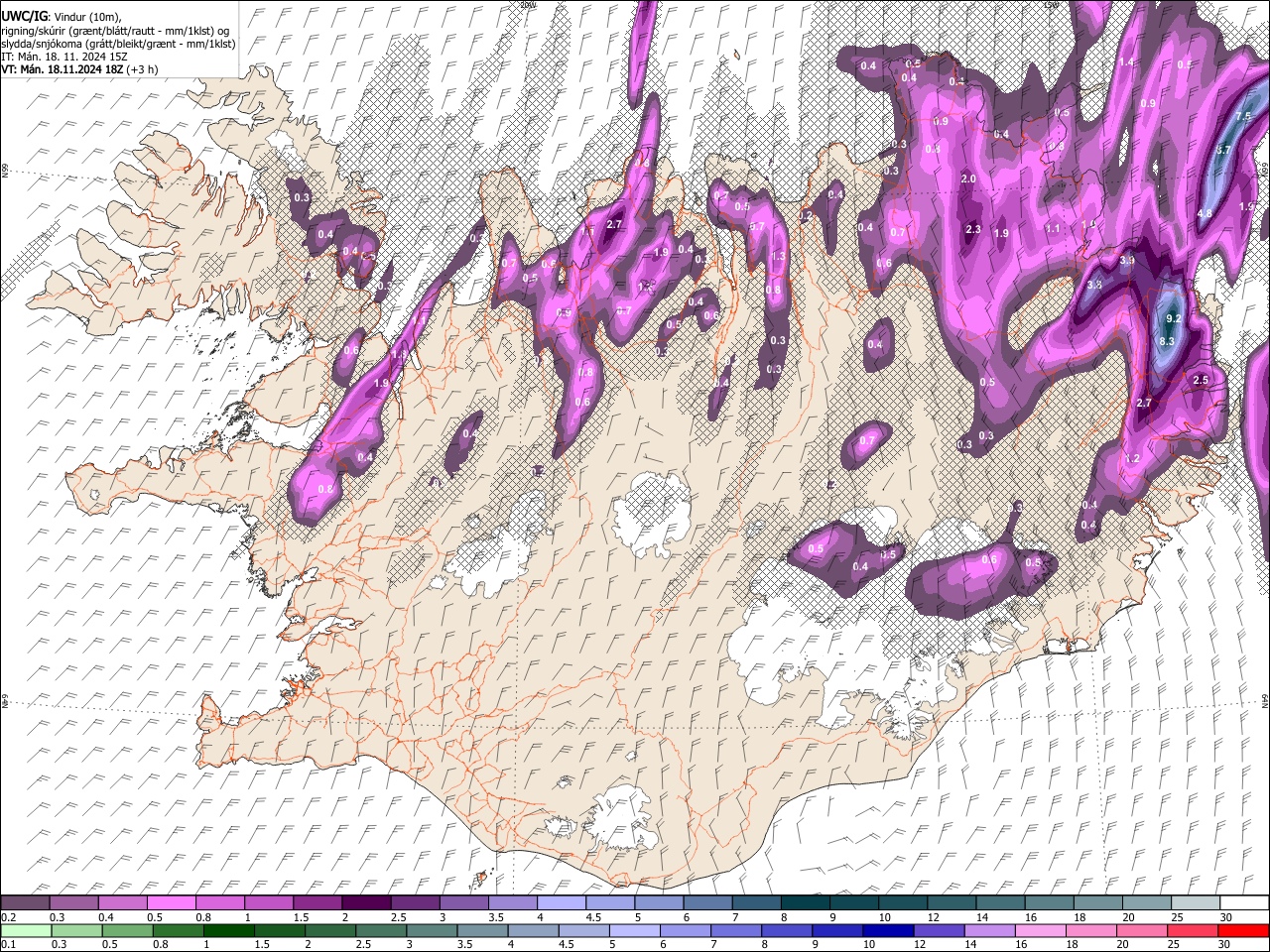Screen dimensions: 1270x952
Task: Choose the dark green swatch labeled 1 in bottom legend
Action: click(228, 930)
